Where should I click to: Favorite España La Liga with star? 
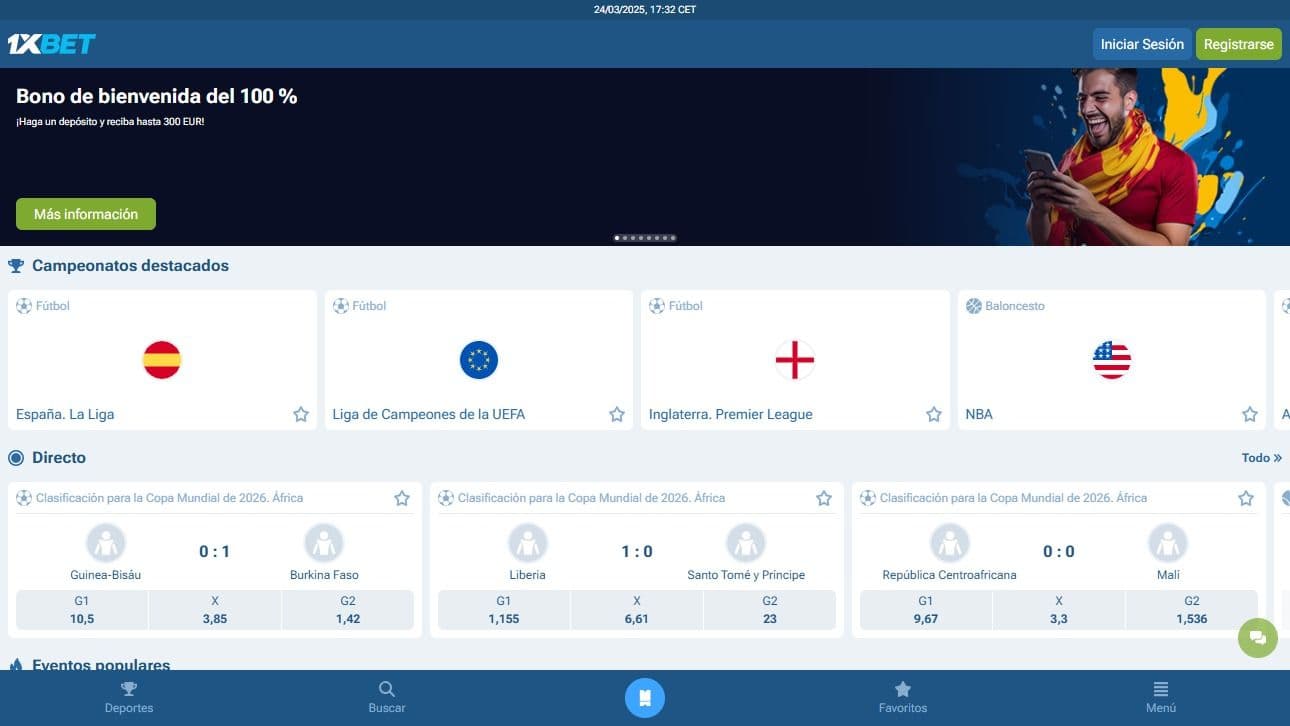tap(301, 414)
